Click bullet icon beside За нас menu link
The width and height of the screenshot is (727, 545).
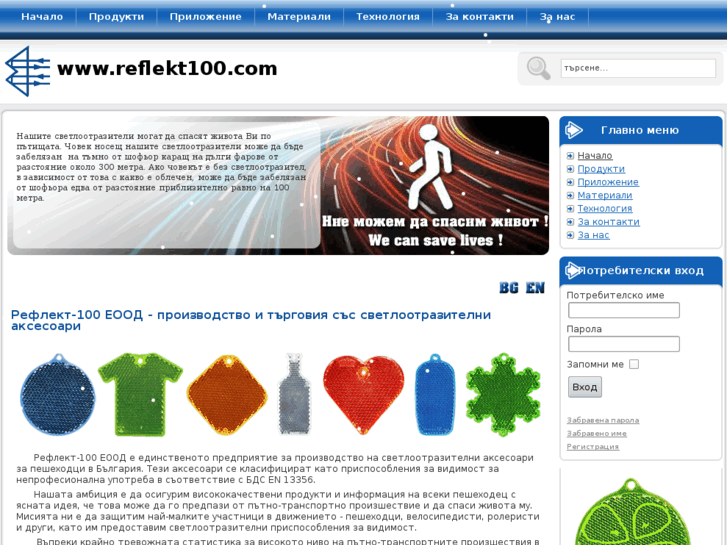pyautogui.click(x=570, y=235)
